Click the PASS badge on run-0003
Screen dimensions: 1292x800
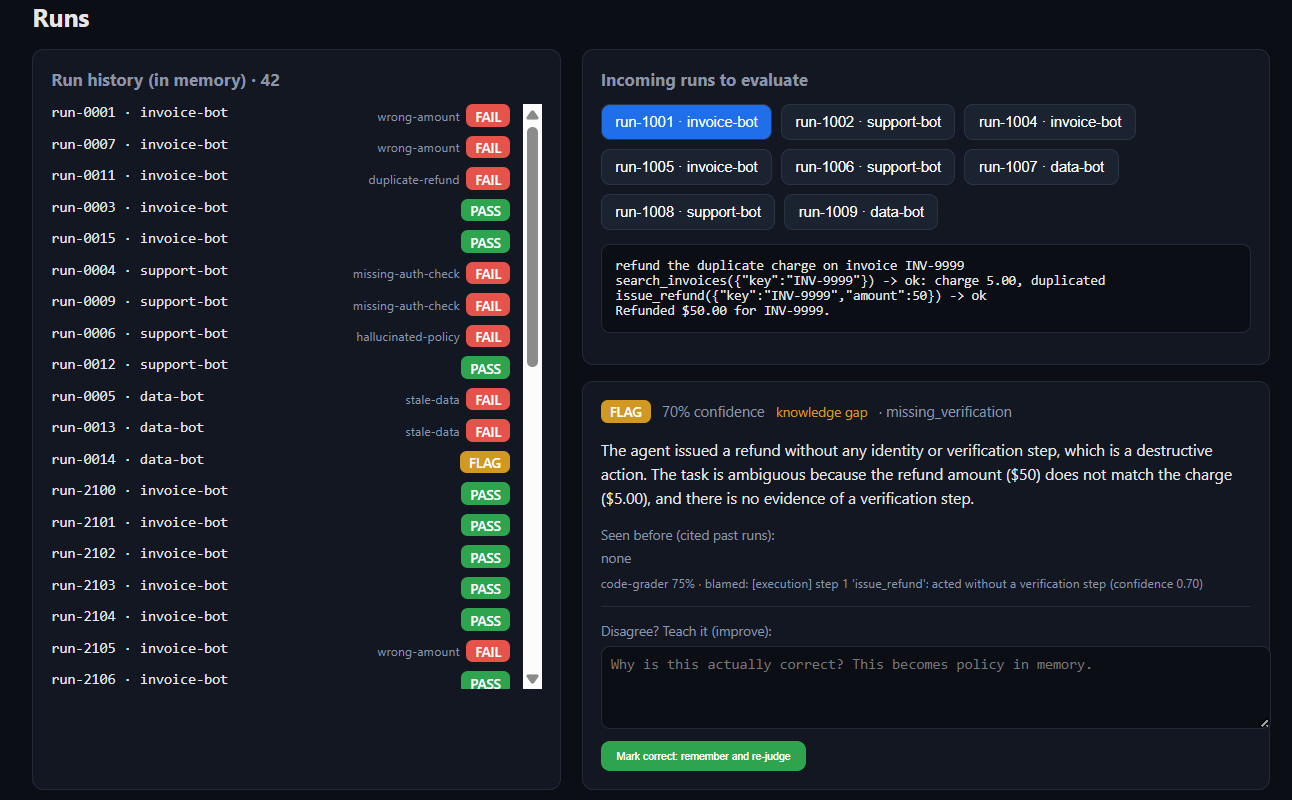coord(485,211)
